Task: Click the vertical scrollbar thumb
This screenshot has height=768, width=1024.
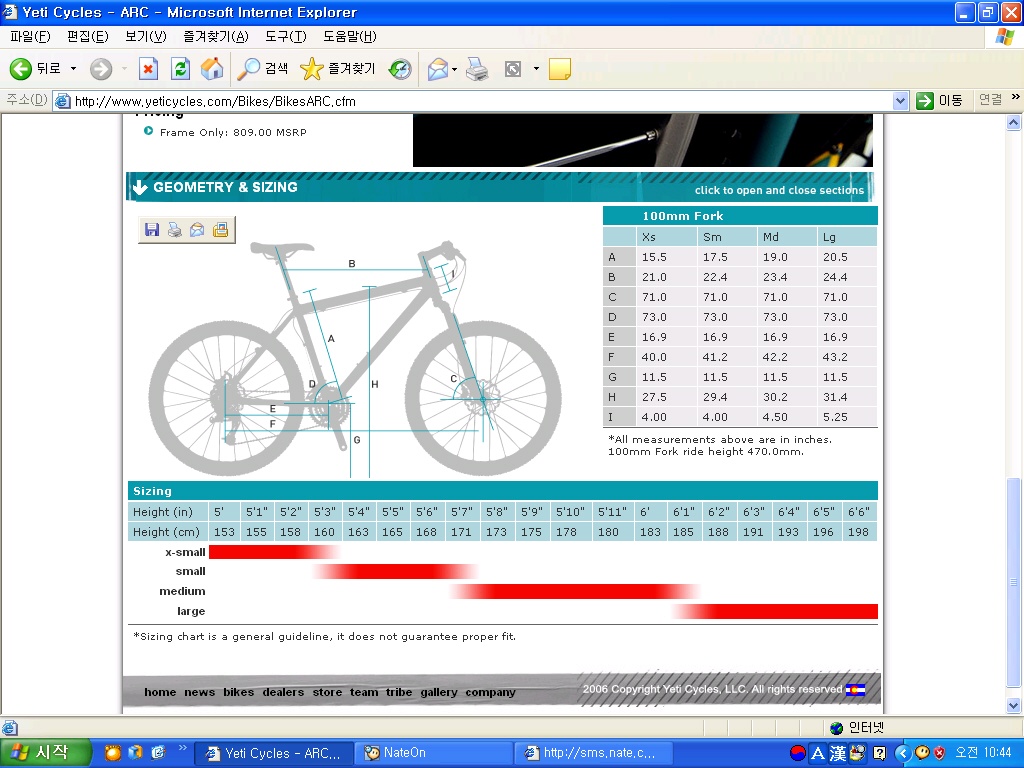Action: coord(1014,583)
